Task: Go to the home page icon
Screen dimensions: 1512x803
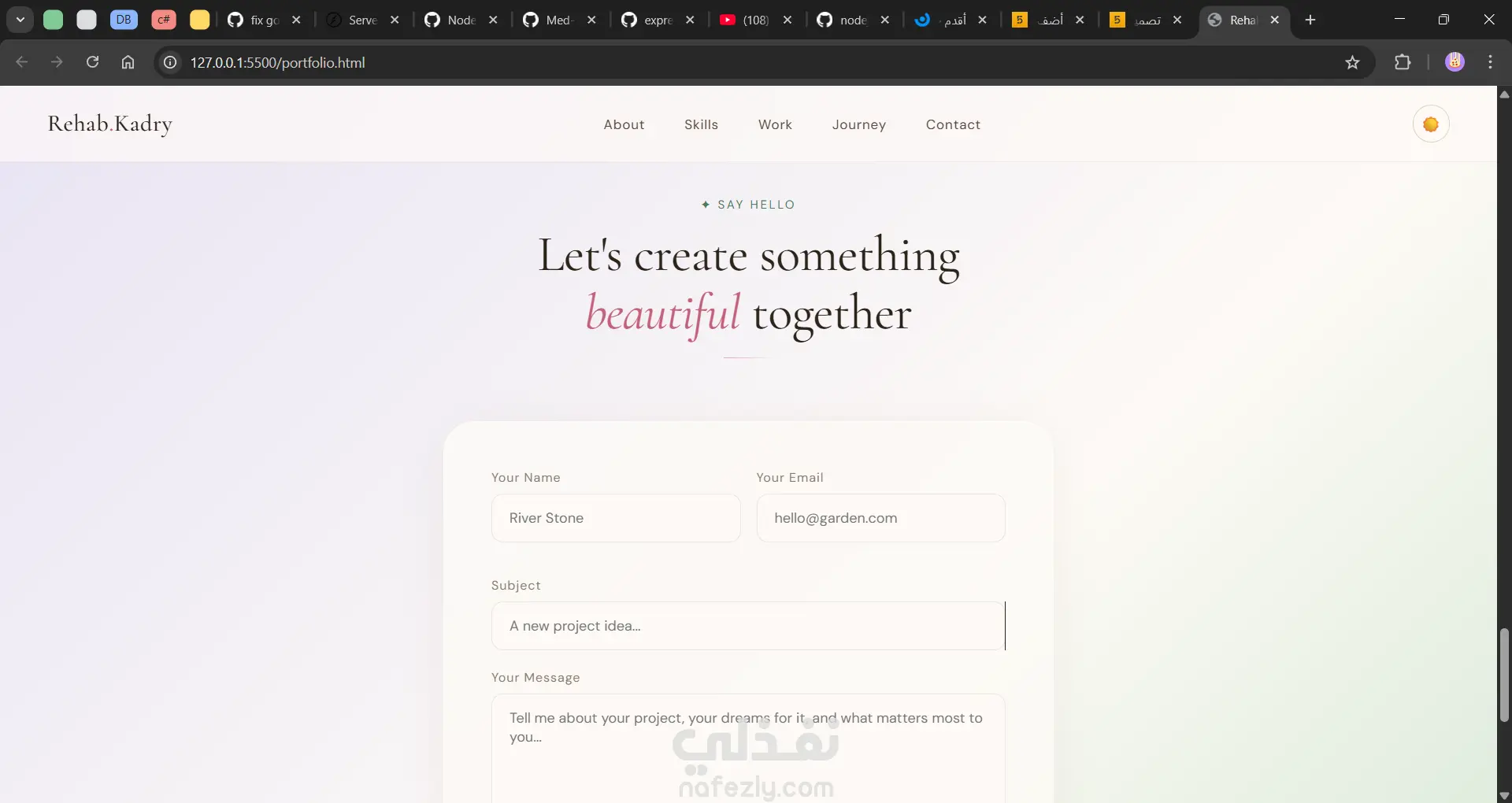Action: [x=128, y=62]
